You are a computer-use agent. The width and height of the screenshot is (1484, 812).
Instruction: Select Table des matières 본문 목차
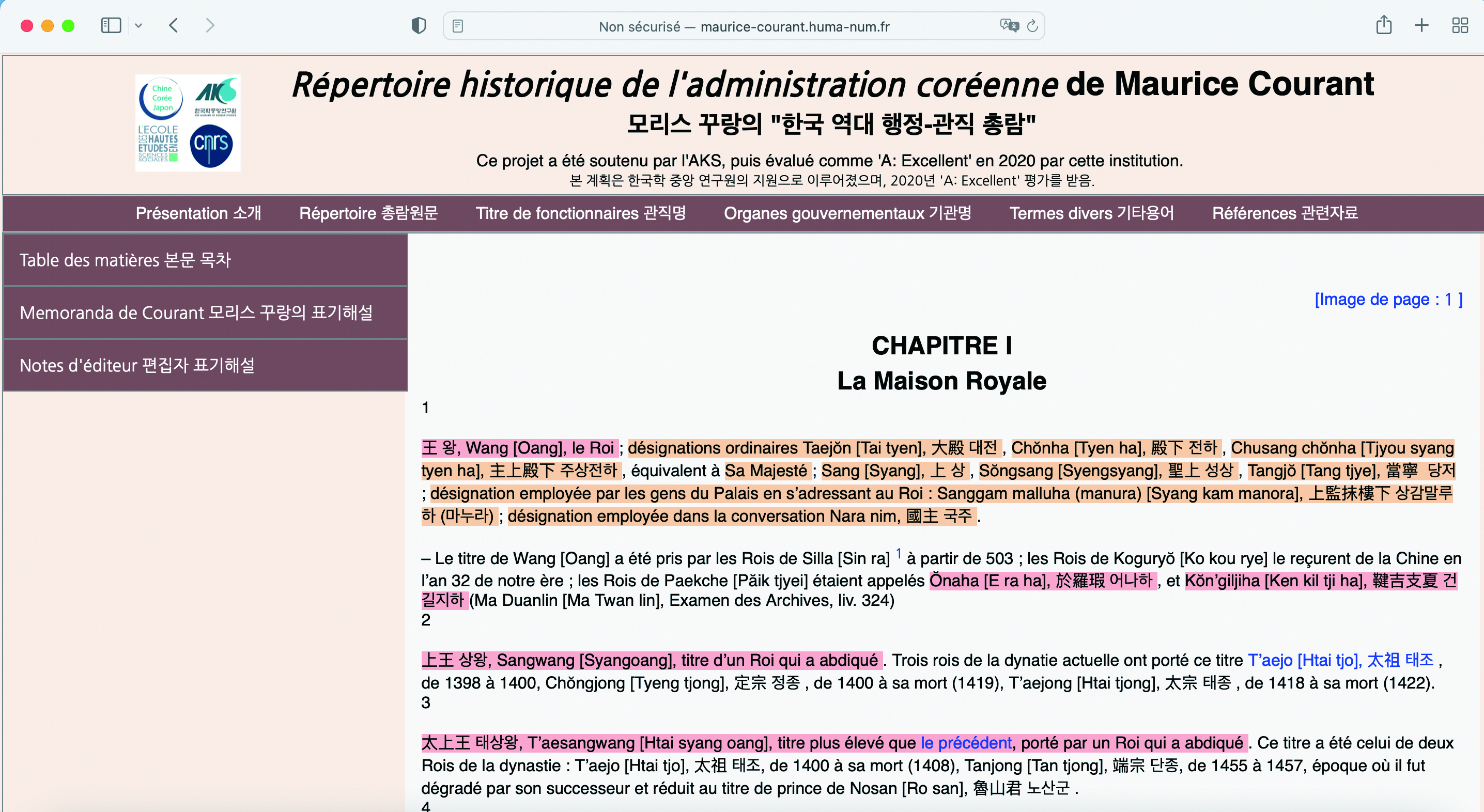tap(206, 260)
